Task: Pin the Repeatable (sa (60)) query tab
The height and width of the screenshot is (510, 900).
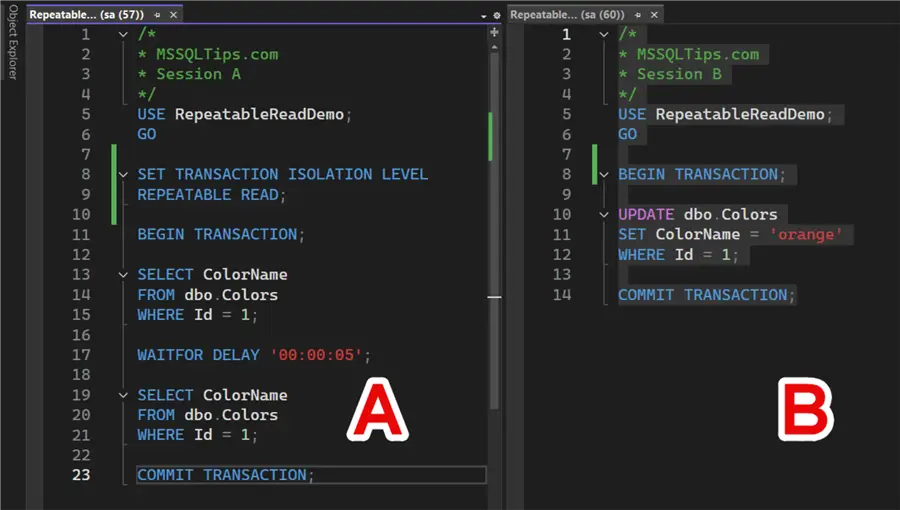Action: pyautogui.click(x=638, y=15)
